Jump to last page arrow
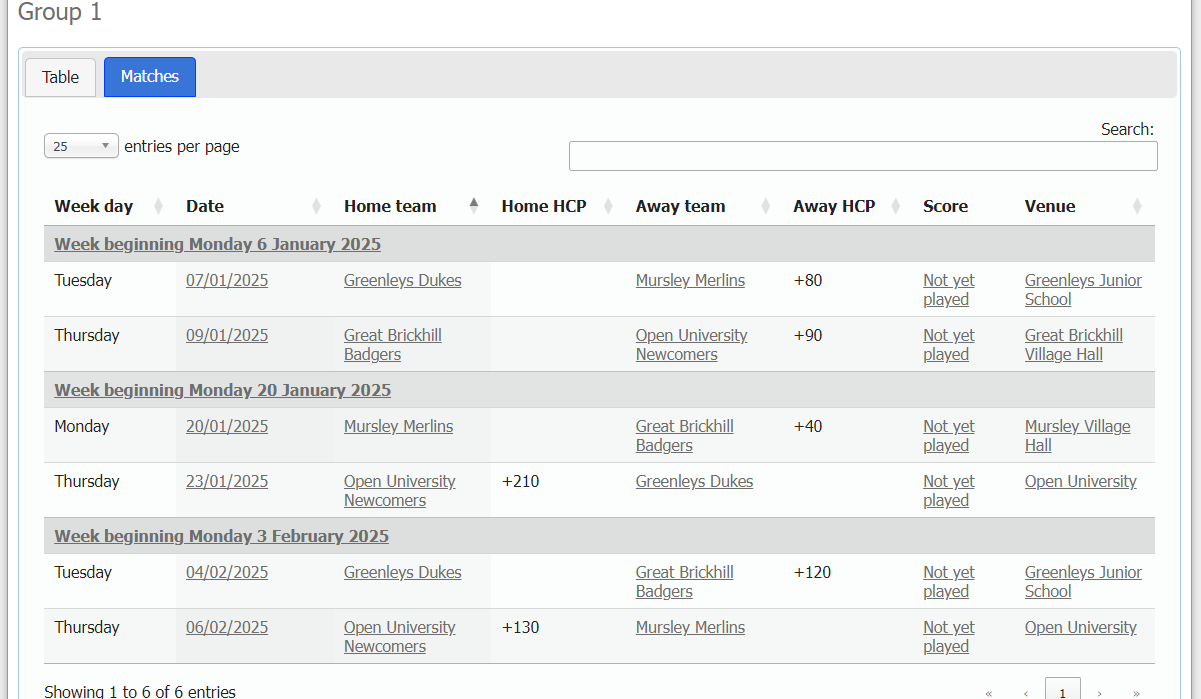1201x699 pixels. [x=1137, y=692]
